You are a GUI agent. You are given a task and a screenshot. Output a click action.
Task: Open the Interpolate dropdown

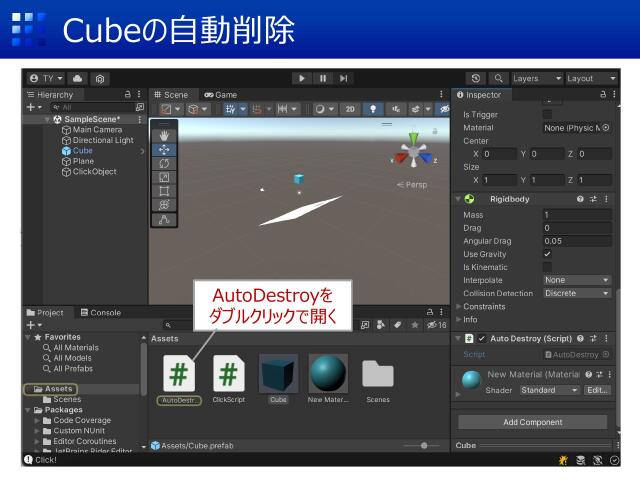tap(577, 280)
